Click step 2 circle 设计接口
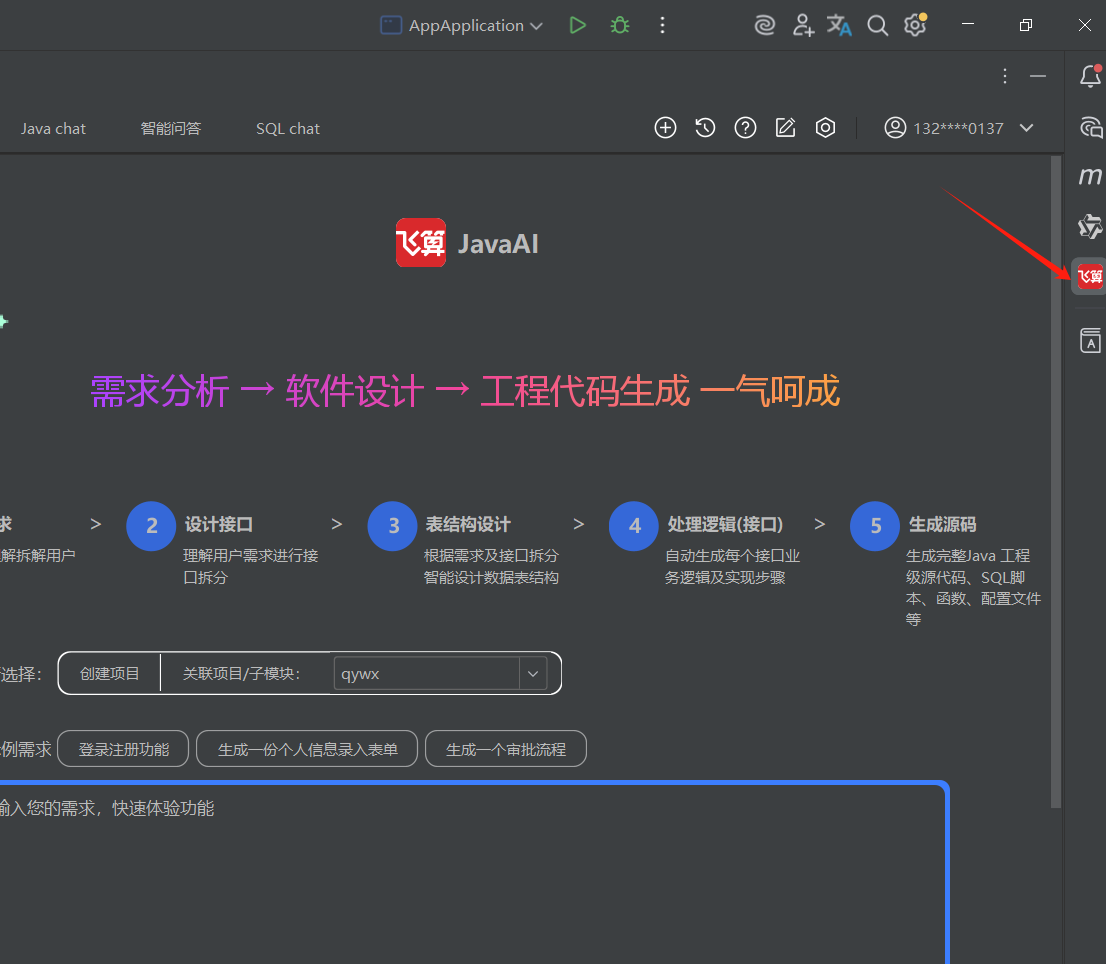 click(151, 526)
